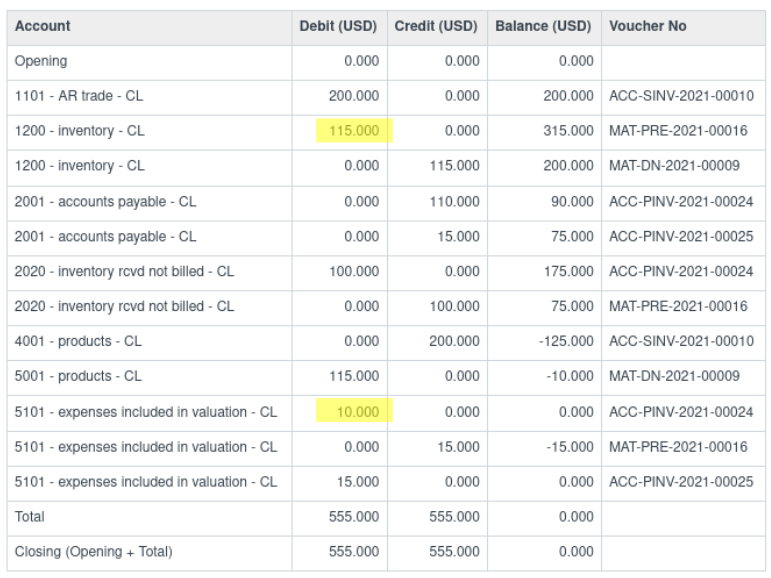Click the Debit (USD) column header
771x578 pixels.
pyautogui.click(x=340, y=28)
